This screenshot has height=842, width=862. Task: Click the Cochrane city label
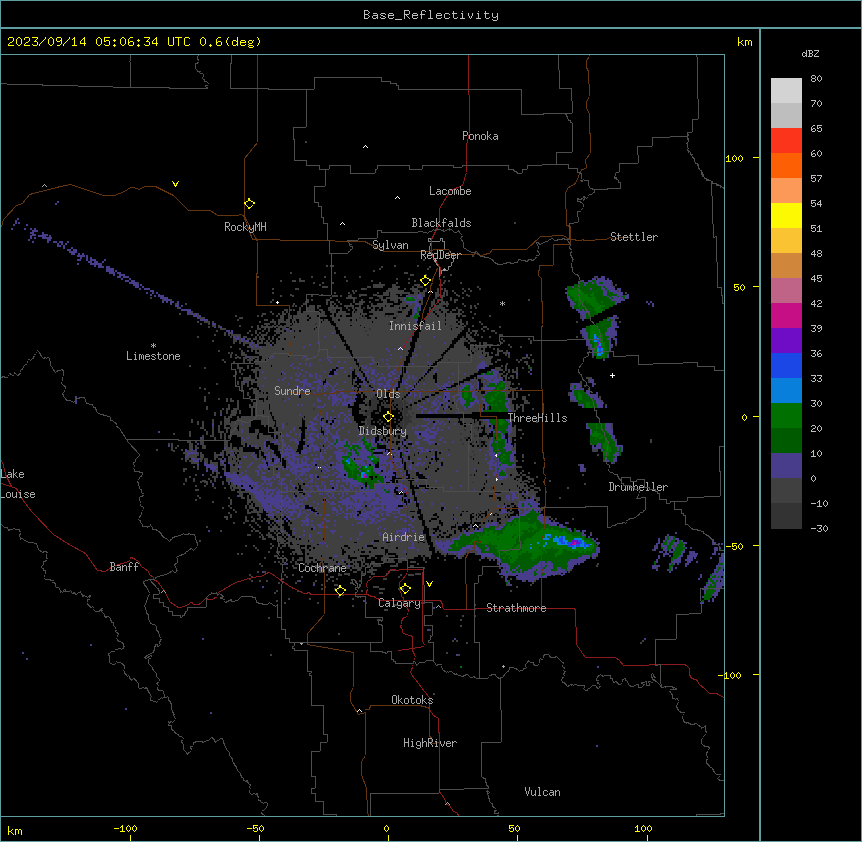[x=322, y=568]
